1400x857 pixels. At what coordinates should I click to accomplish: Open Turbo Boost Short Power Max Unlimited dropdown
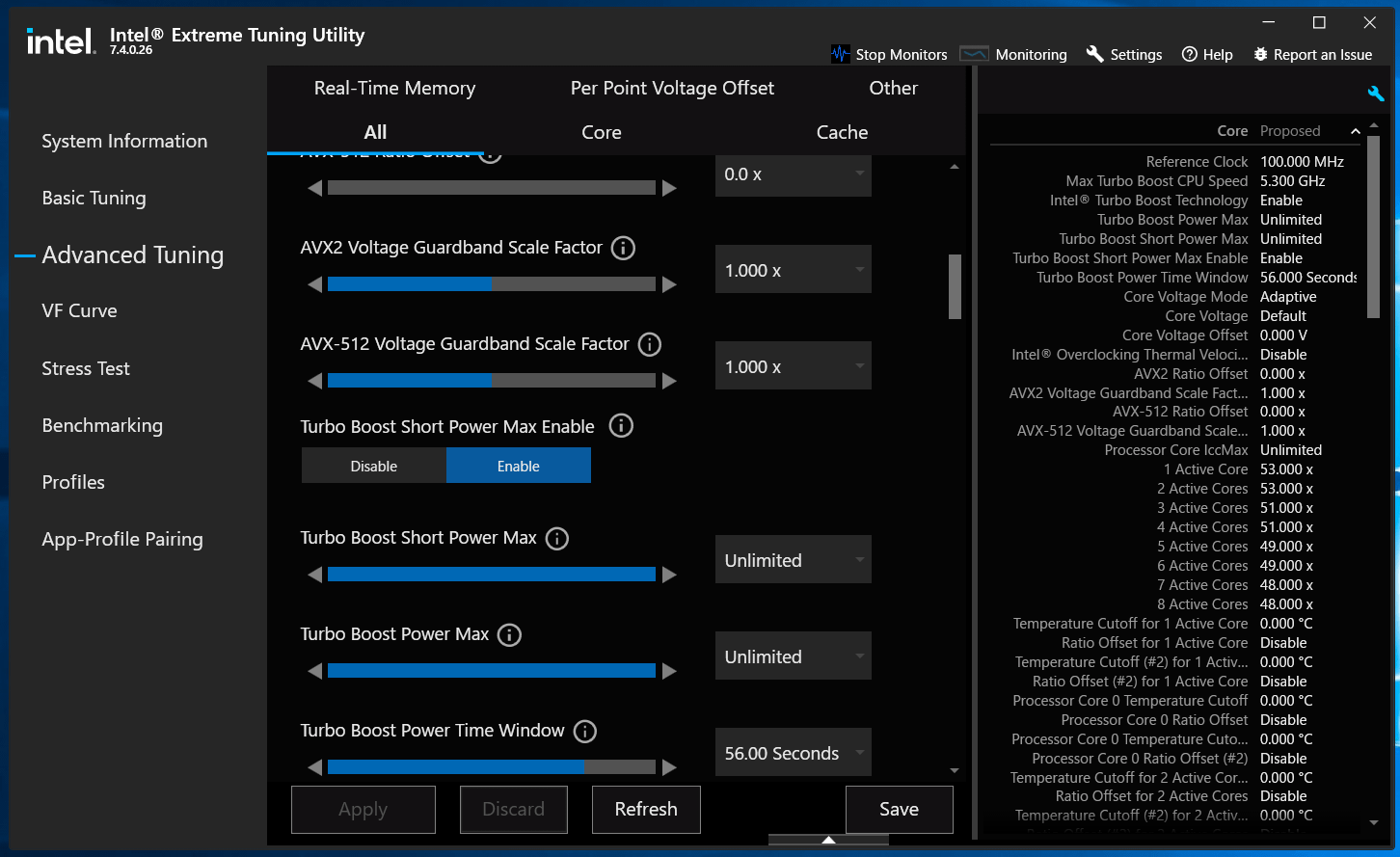[794, 560]
